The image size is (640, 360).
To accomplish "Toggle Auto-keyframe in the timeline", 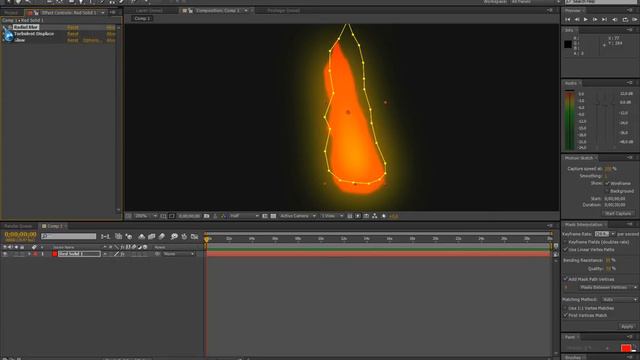I will [x=184, y=236].
